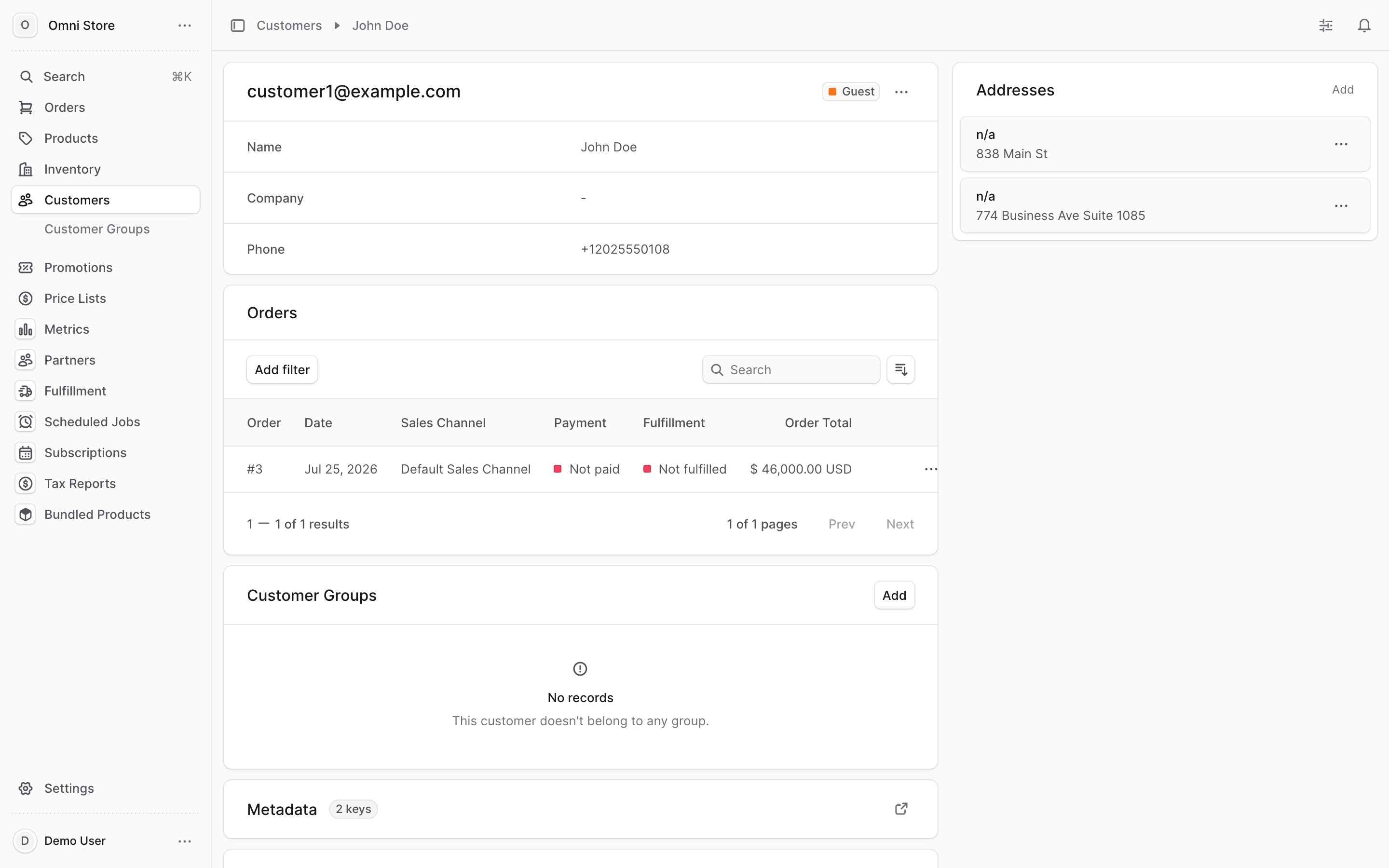Screen dimensions: 1389x868
Task: Open the view settings sliders icon
Action: (x=1325, y=25)
